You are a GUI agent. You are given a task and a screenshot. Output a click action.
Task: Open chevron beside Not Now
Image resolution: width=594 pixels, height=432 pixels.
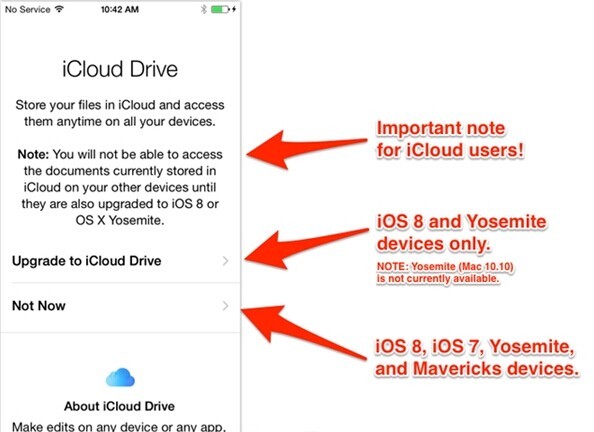pyautogui.click(x=225, y=306)
